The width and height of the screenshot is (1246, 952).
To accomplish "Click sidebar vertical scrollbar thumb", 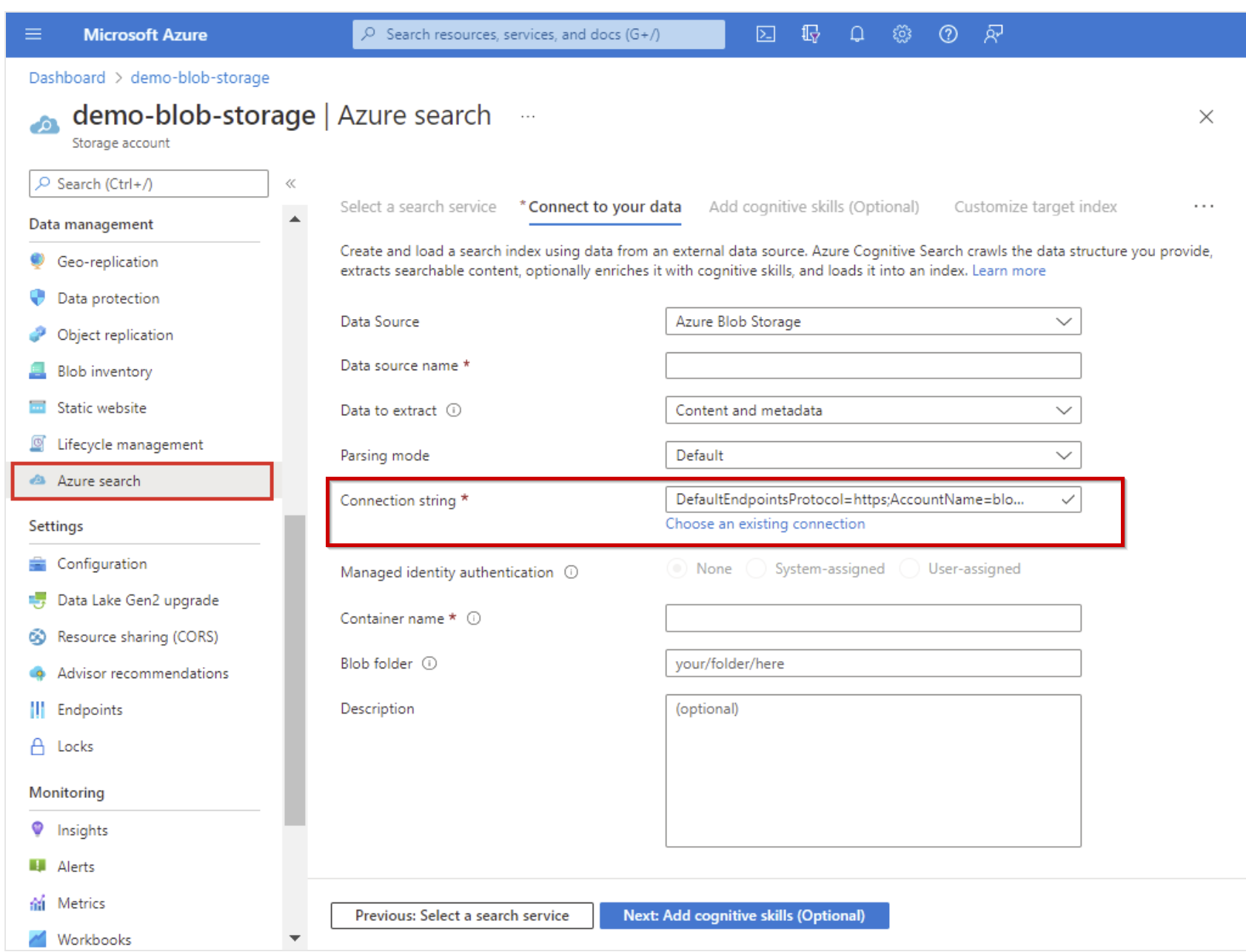I will [x=295, y=670].
